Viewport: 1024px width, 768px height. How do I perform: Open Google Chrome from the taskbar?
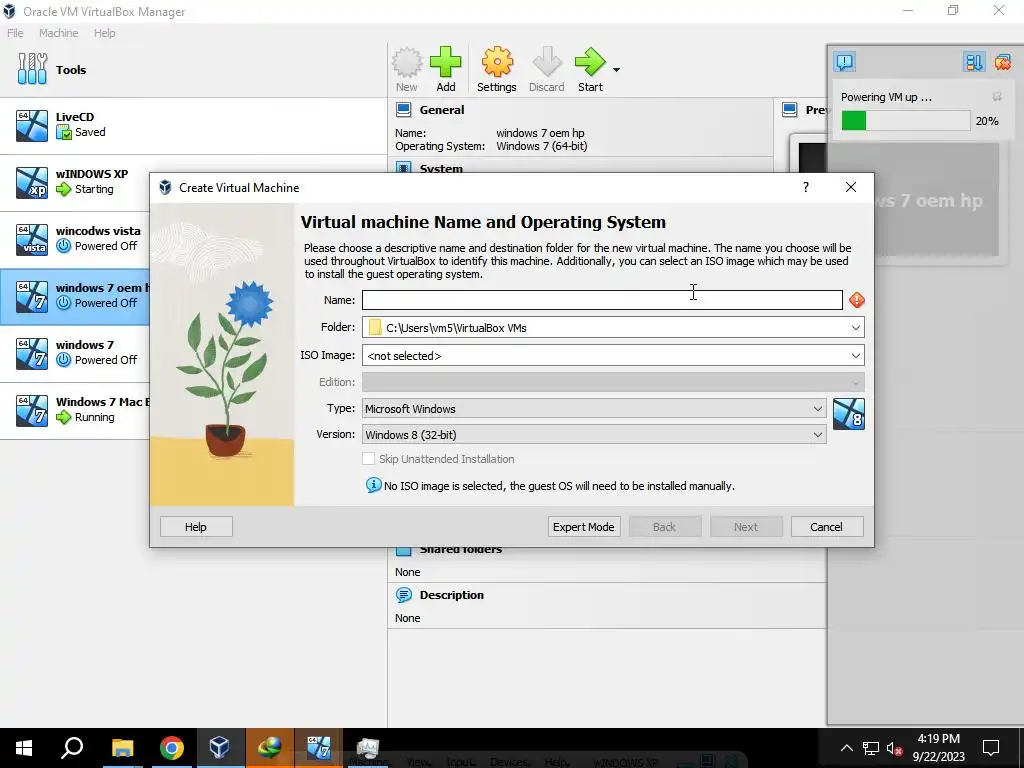(171, 748)
